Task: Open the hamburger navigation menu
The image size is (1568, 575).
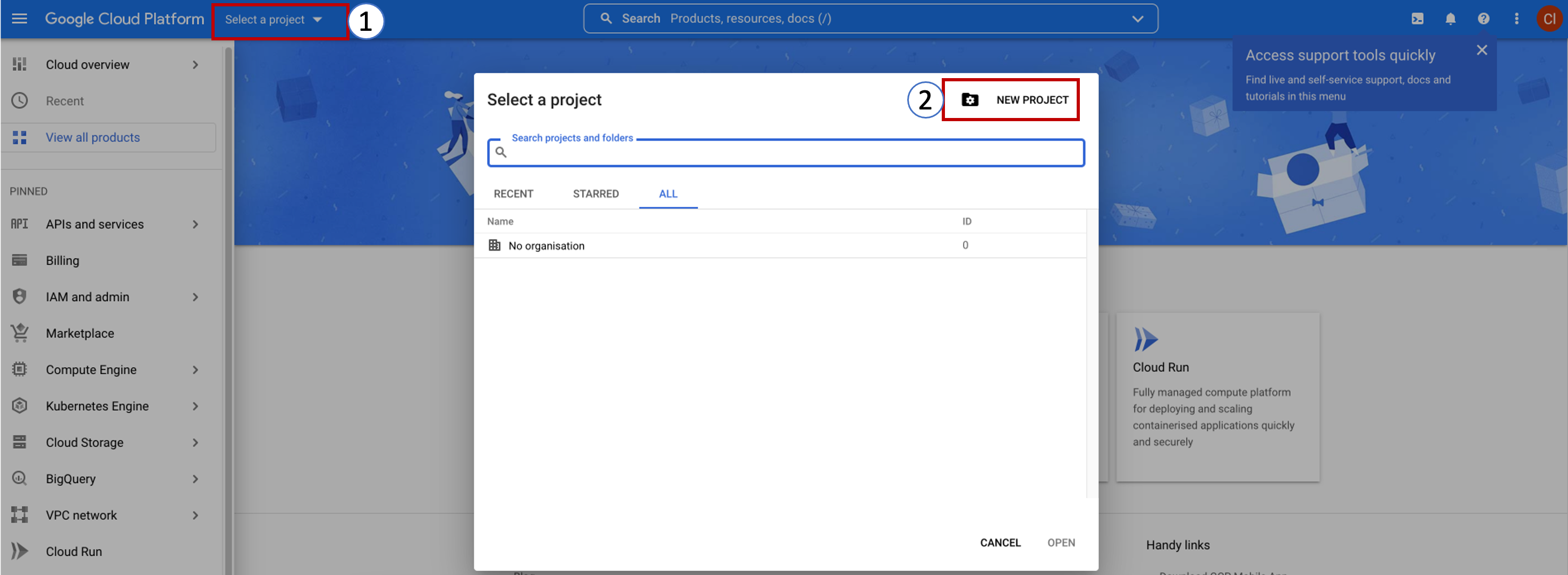Action: coord(20,19)
